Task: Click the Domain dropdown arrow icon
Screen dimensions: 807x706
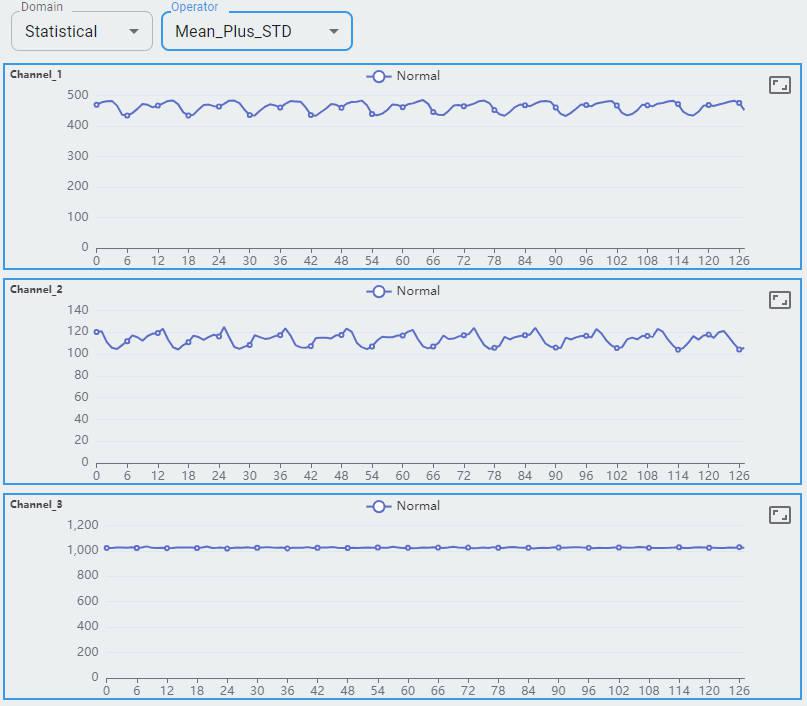Action: tap(134, 31)
